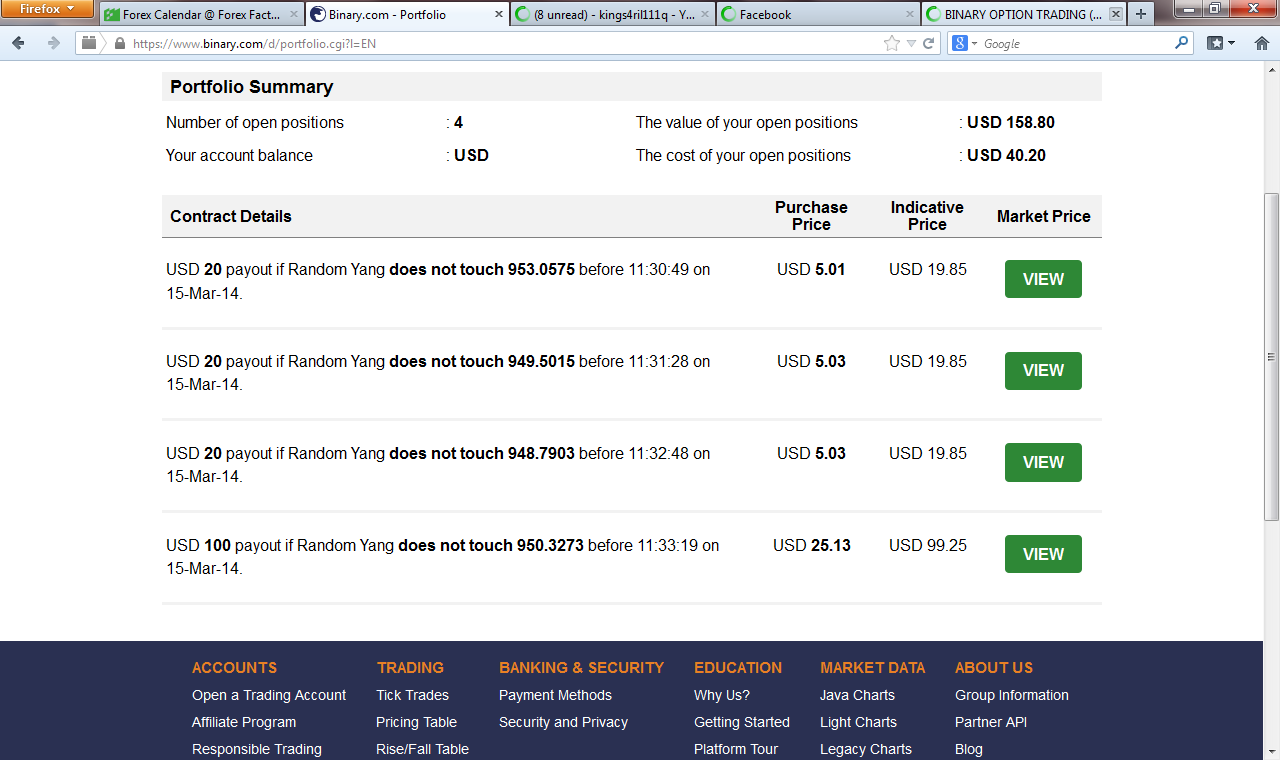1280x760 pixels.
Task: Open the Pricing Table link
Action: pos(416,722)
